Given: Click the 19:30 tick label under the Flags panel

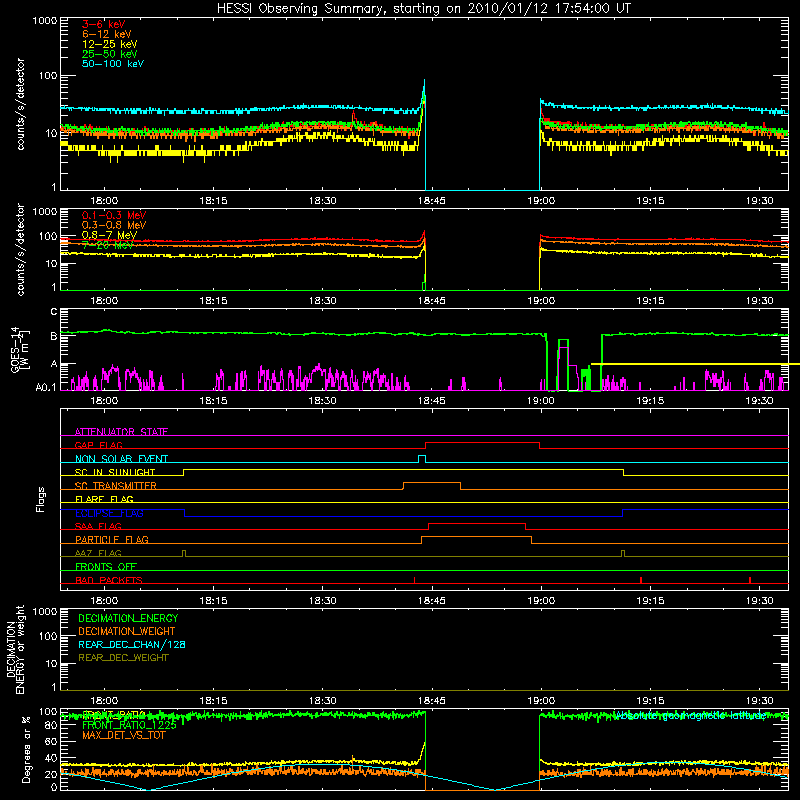Looking at the screenshot, I should tap(759, 601).
